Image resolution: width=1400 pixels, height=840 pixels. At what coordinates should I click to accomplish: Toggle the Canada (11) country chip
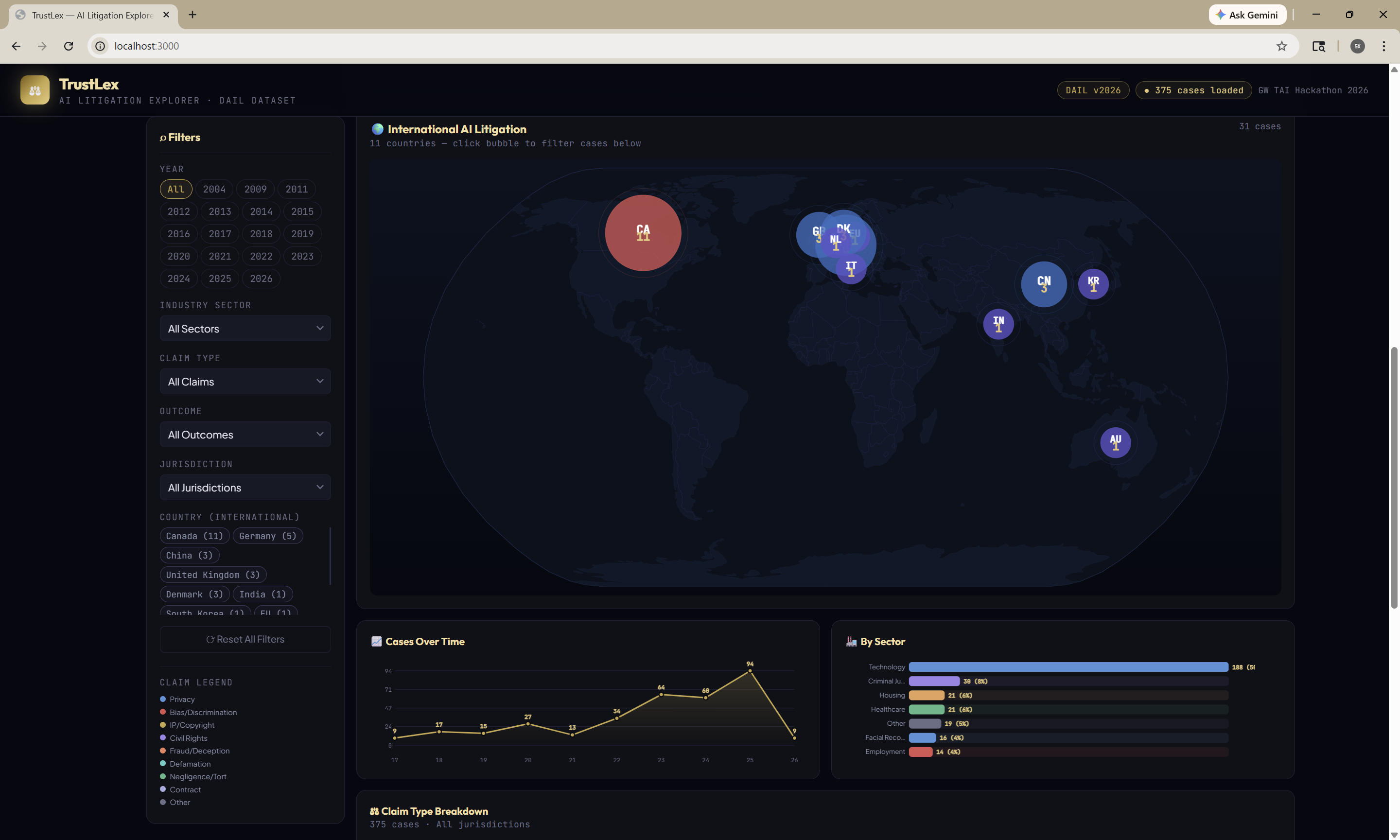tap(194, 536)
